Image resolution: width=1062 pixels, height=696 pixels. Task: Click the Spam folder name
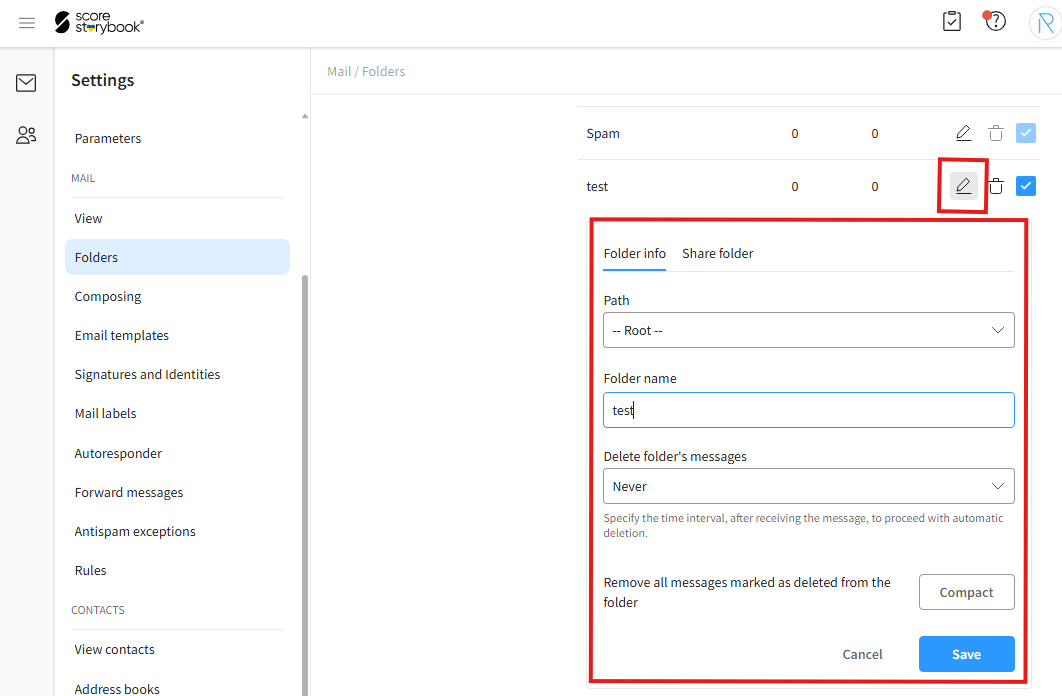click(603, 133)
